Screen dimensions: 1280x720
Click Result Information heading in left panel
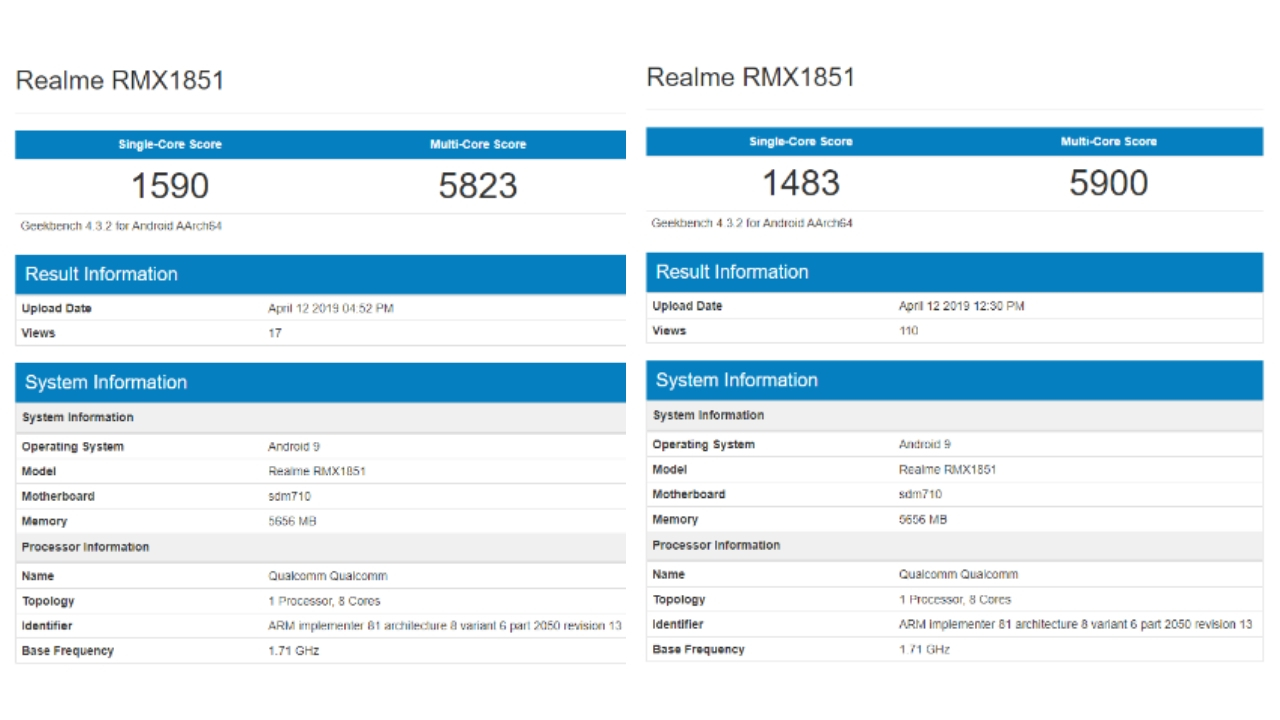(x=101, y=274)
